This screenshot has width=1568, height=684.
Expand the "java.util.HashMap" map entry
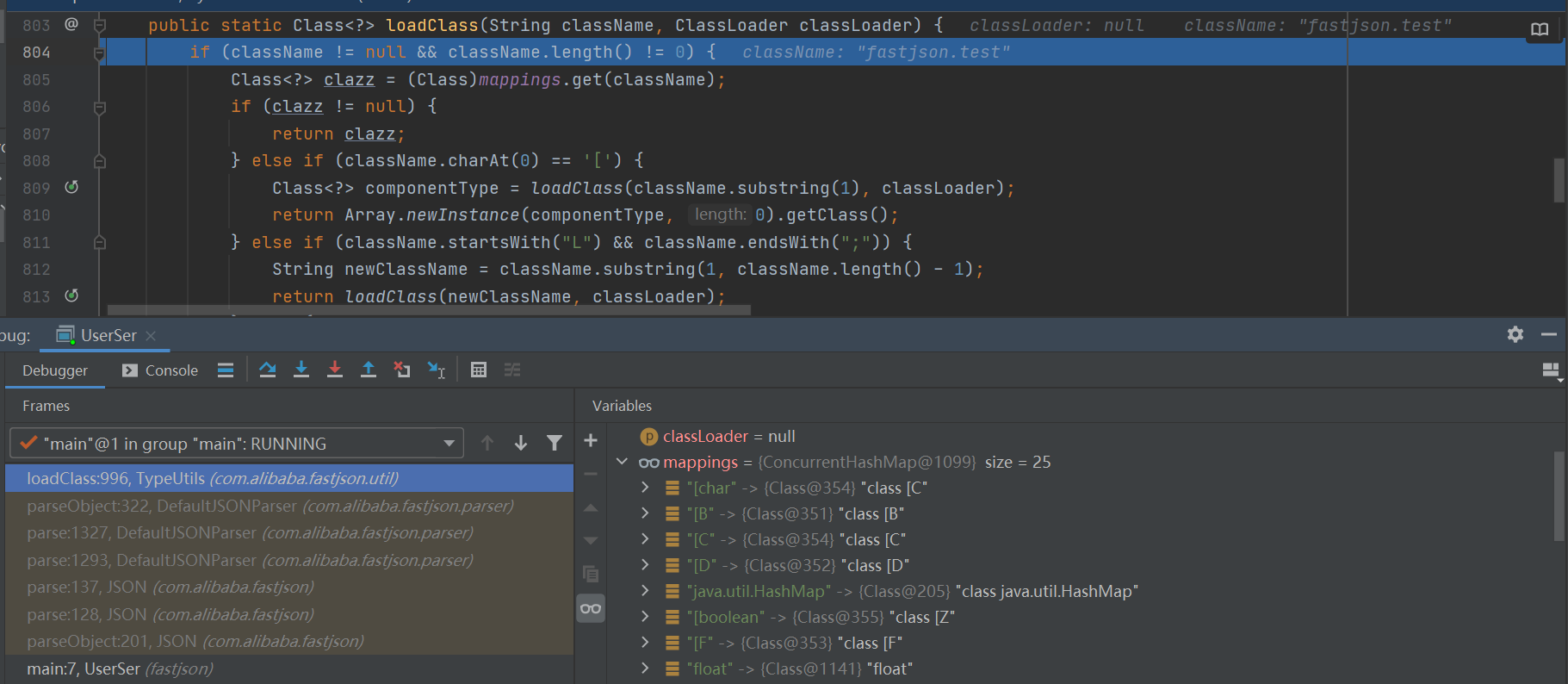[645, 591]
